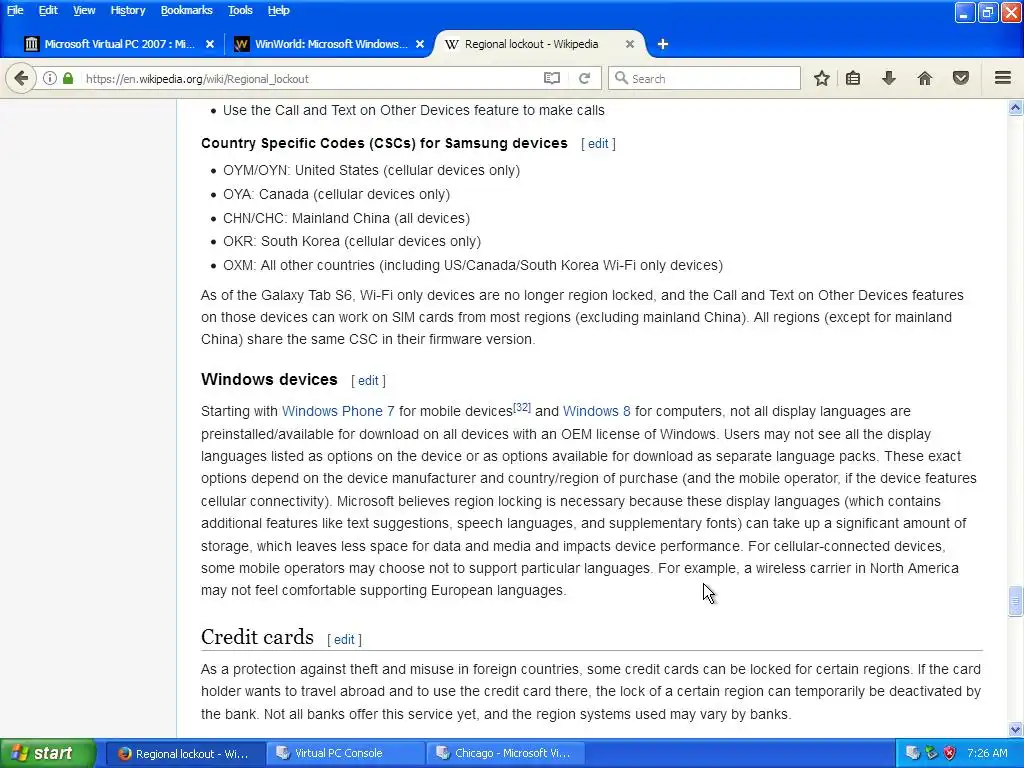Screen dimensions: 1024x768
Task: Click the Firefox icon on the taskbar button
Action: point(124,754)
